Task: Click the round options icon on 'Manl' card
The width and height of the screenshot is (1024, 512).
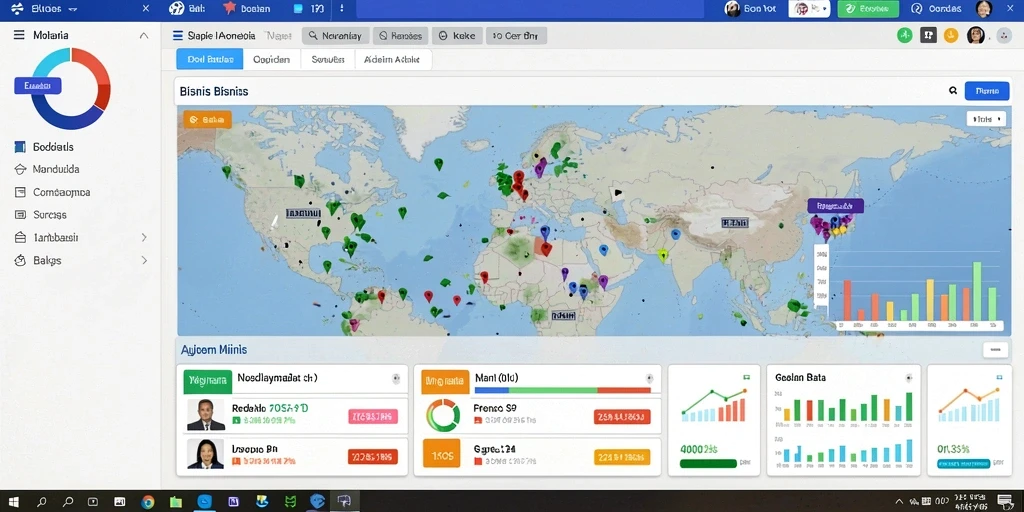Action: pos(649,378)
